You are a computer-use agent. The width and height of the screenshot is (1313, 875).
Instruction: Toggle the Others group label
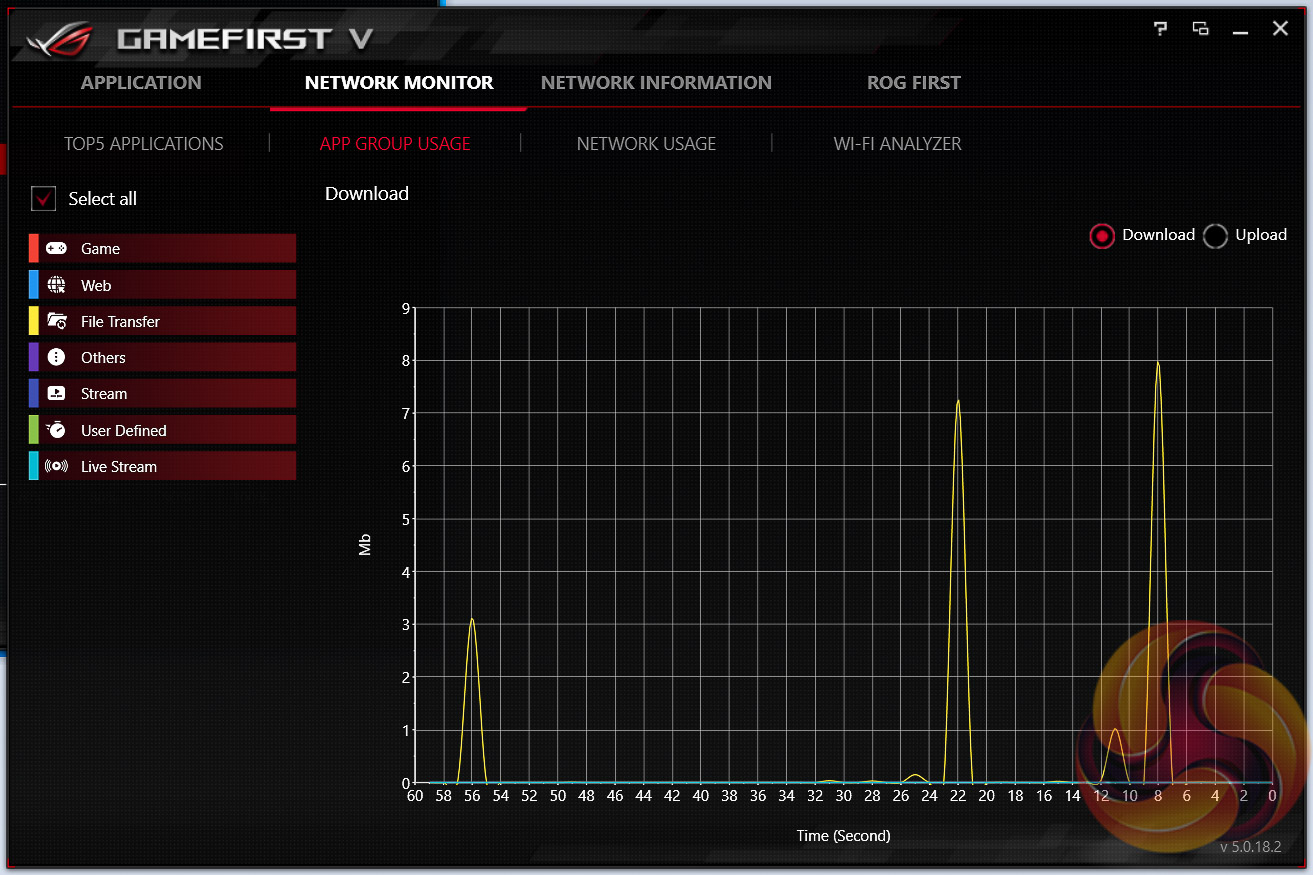(x=103, y=357)
